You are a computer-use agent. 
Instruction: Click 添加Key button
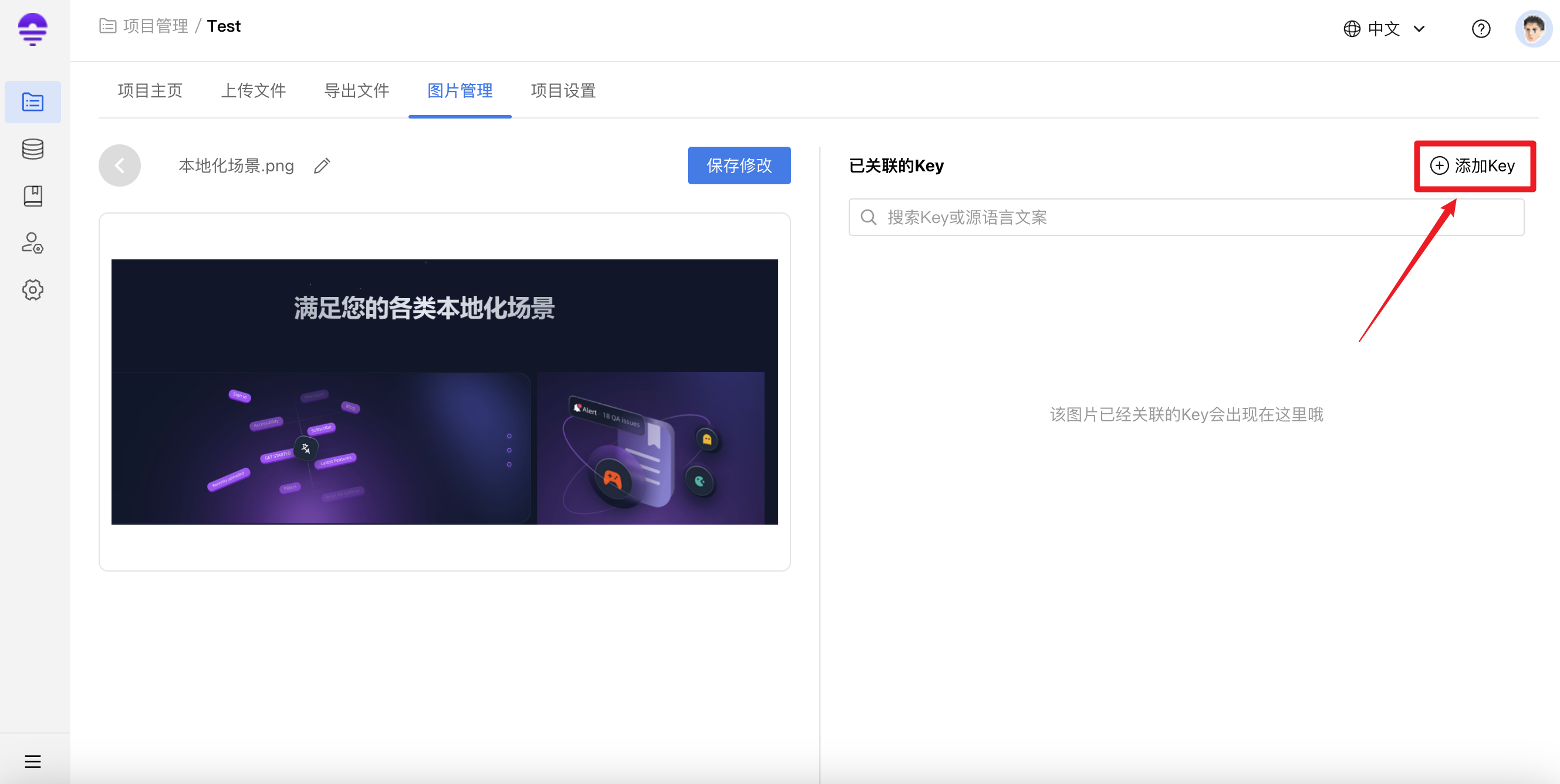pos(1472,165)
